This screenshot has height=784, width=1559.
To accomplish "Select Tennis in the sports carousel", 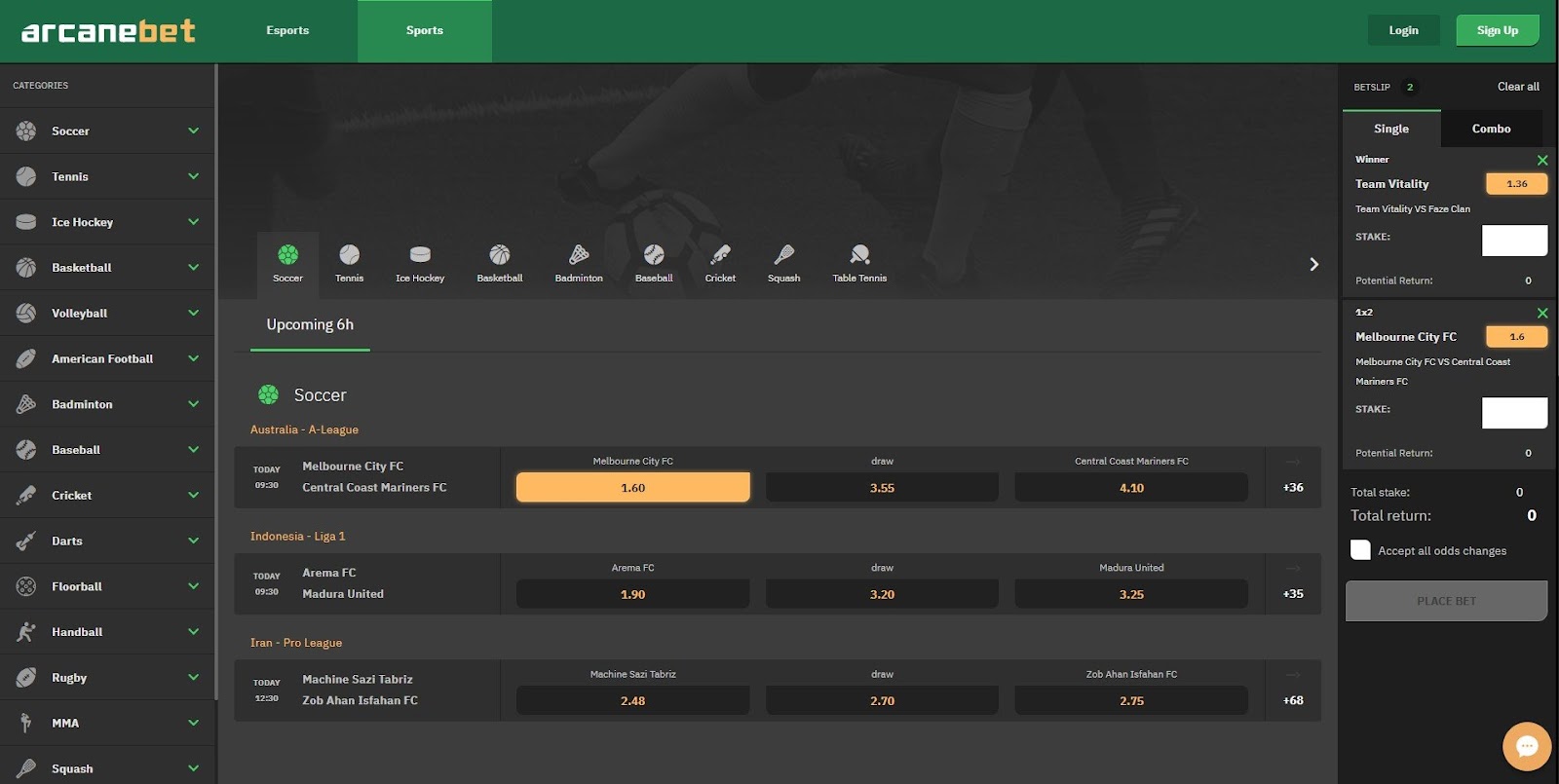I will pos(349,264).
